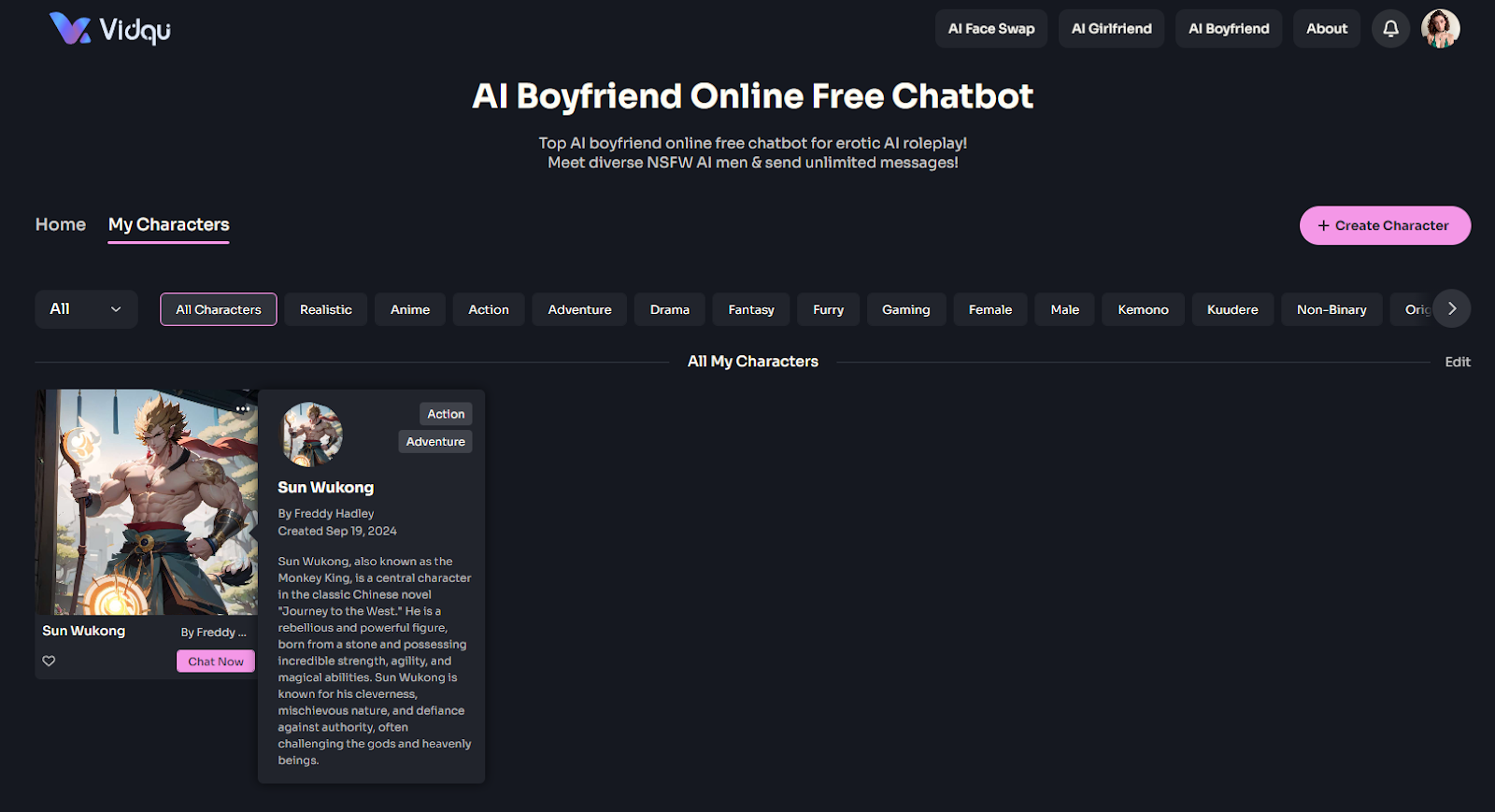Open the user profile avatar menu
The height and width of the screenshot is (812, 1495).
tap(1440, 29)
